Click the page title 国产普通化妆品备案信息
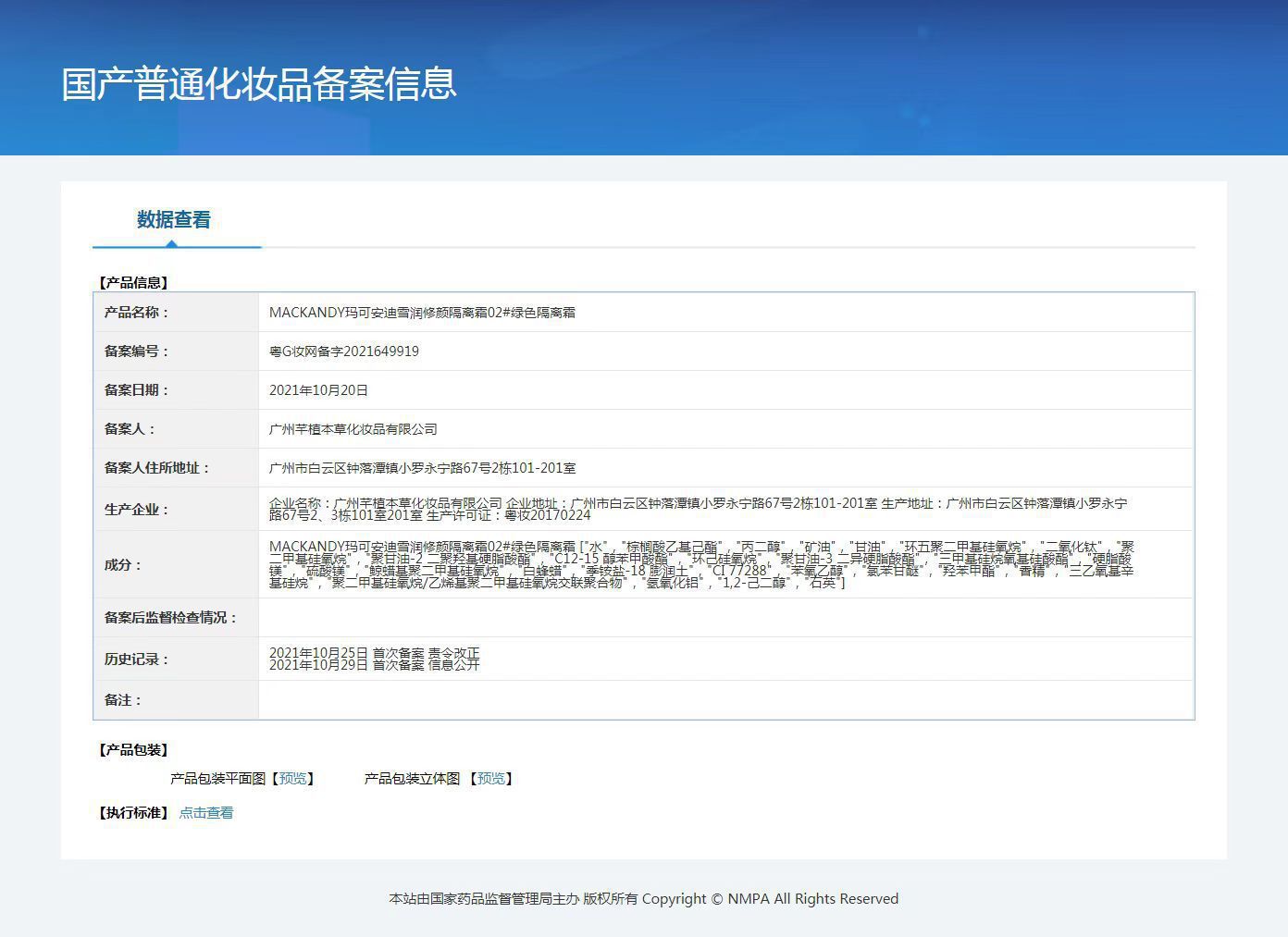This screenshot has width=1288, height=937. click(259, 83)
